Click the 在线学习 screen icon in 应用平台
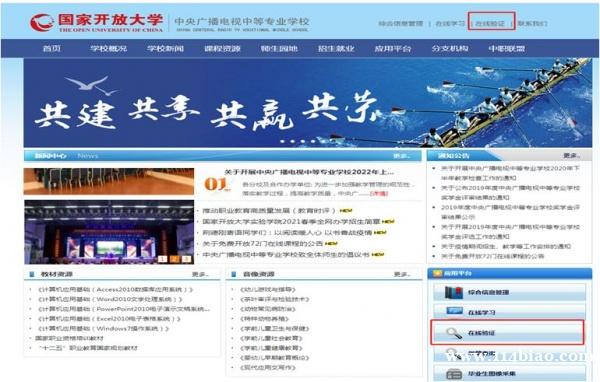 click(455, 311)
